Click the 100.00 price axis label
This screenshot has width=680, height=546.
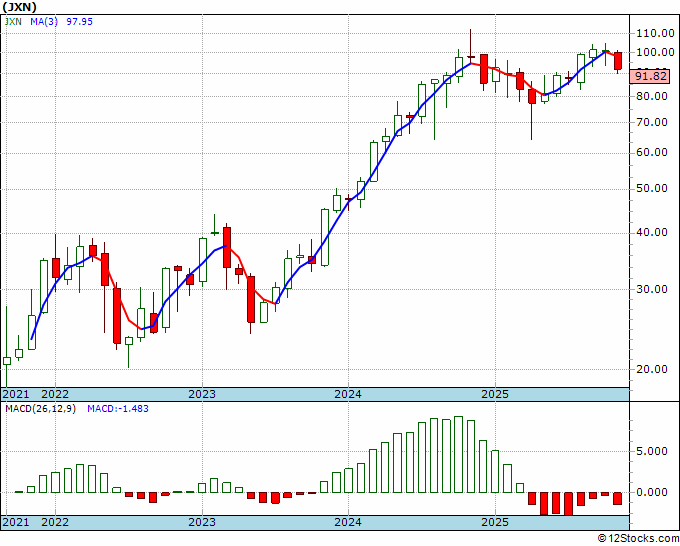(x=655, y=52)
